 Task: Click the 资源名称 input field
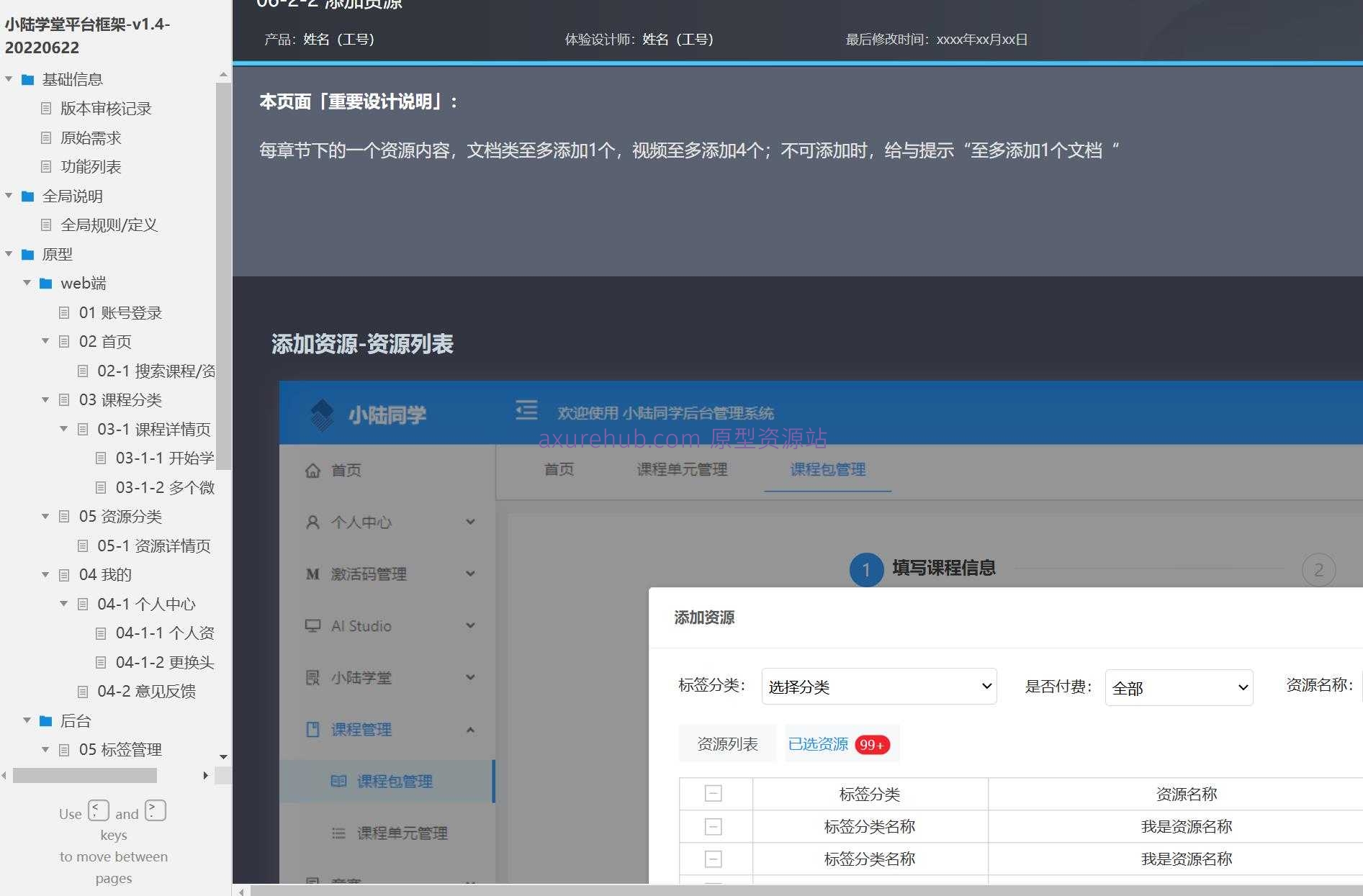click(1359, 687)
